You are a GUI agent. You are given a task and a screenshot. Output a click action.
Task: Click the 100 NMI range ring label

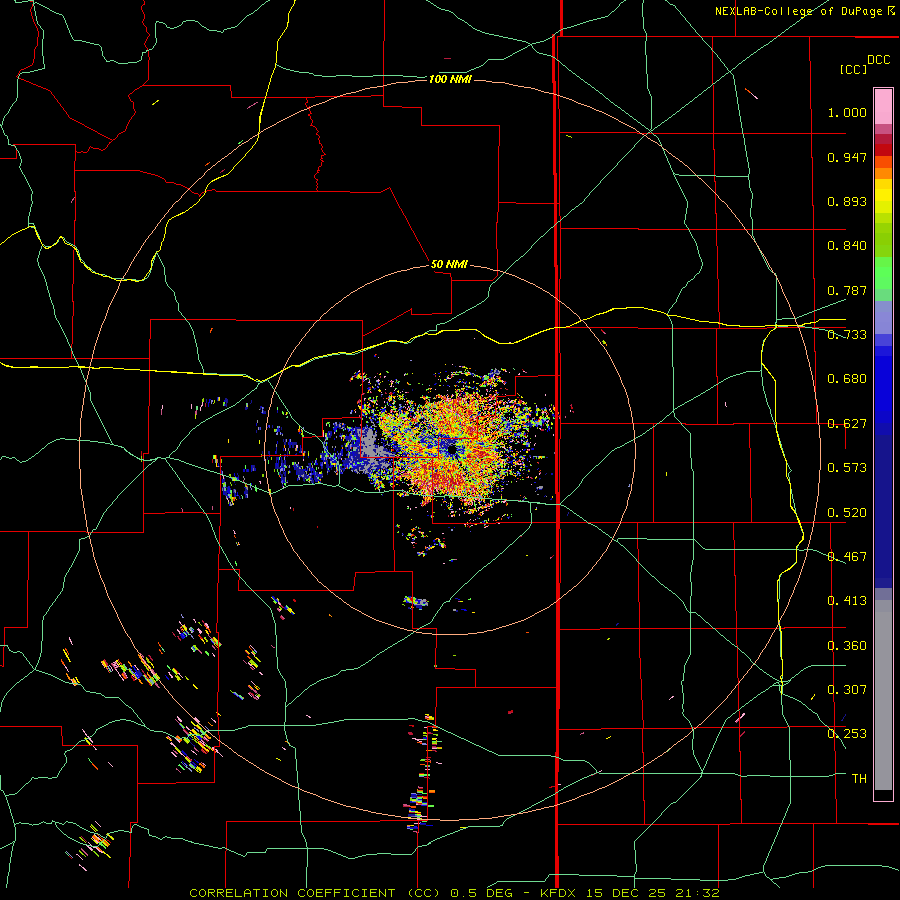pyautogui.click(x=450, y=79)
